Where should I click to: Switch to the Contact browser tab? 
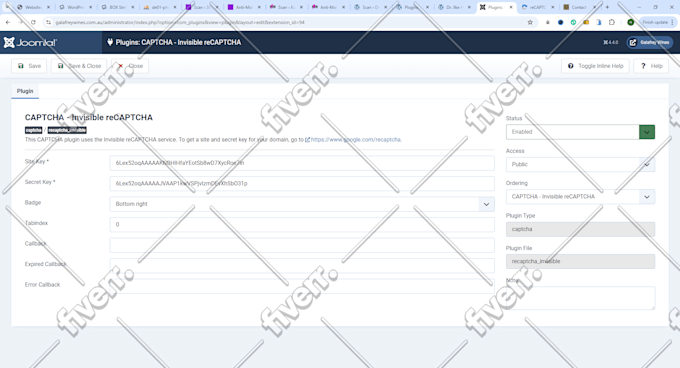point(580,7)
